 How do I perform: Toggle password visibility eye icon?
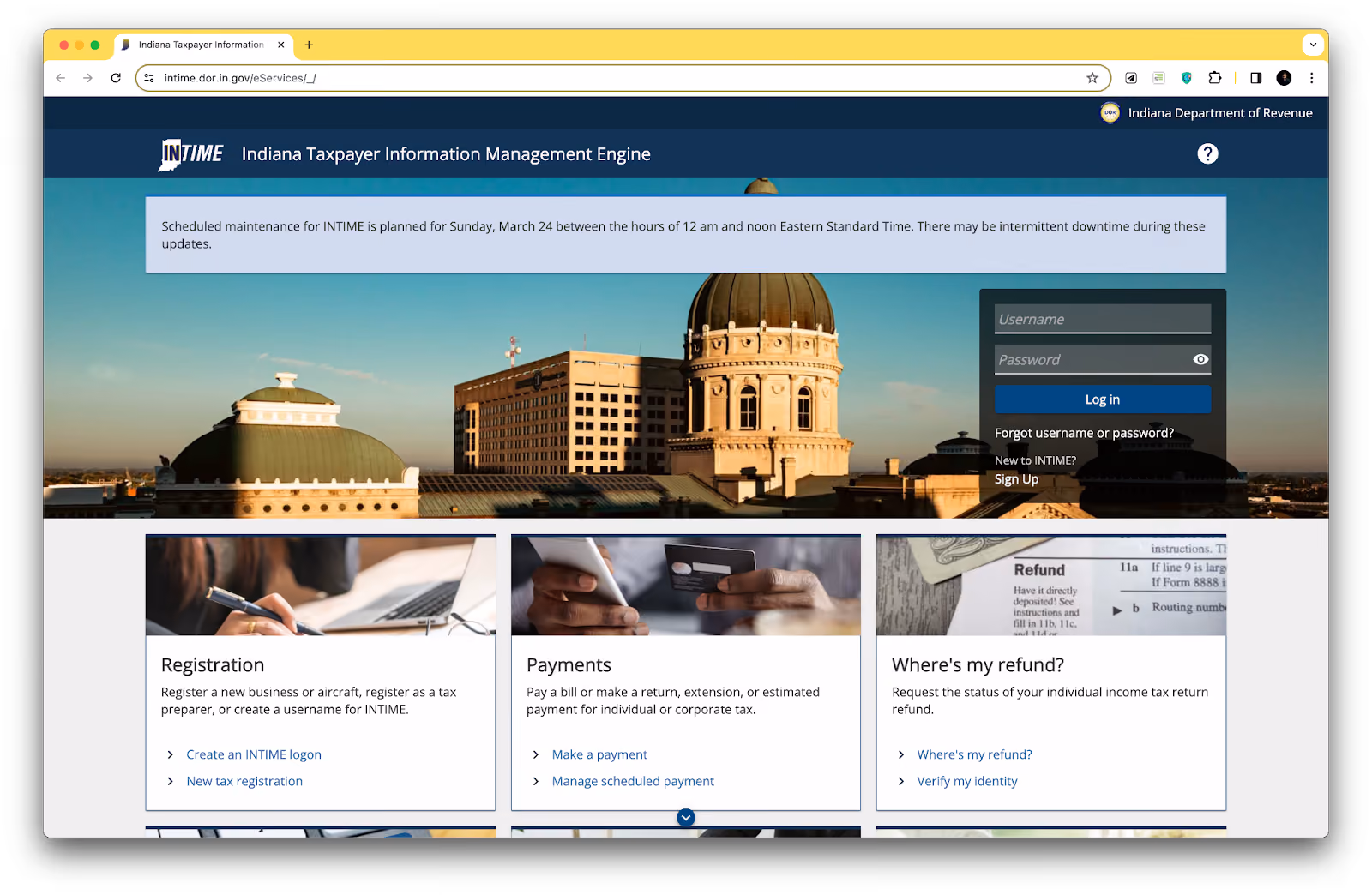[1200, 360]
